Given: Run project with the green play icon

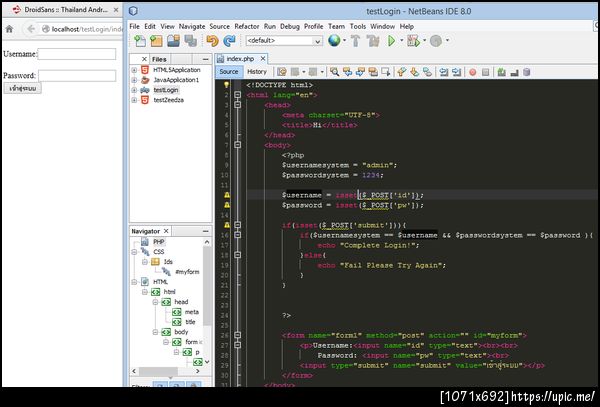Looking at the screenshot, I should tap(391, 41).
